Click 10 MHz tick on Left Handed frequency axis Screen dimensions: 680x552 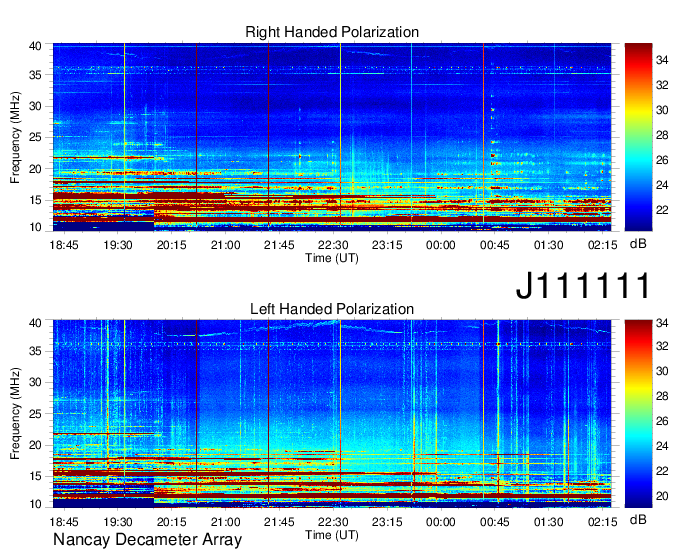[x=35, y=504]
